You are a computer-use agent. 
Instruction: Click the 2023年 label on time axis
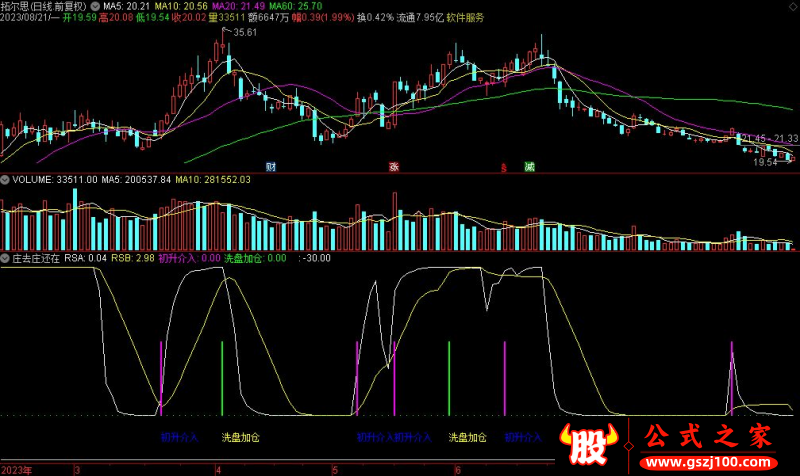click(16, 470)
